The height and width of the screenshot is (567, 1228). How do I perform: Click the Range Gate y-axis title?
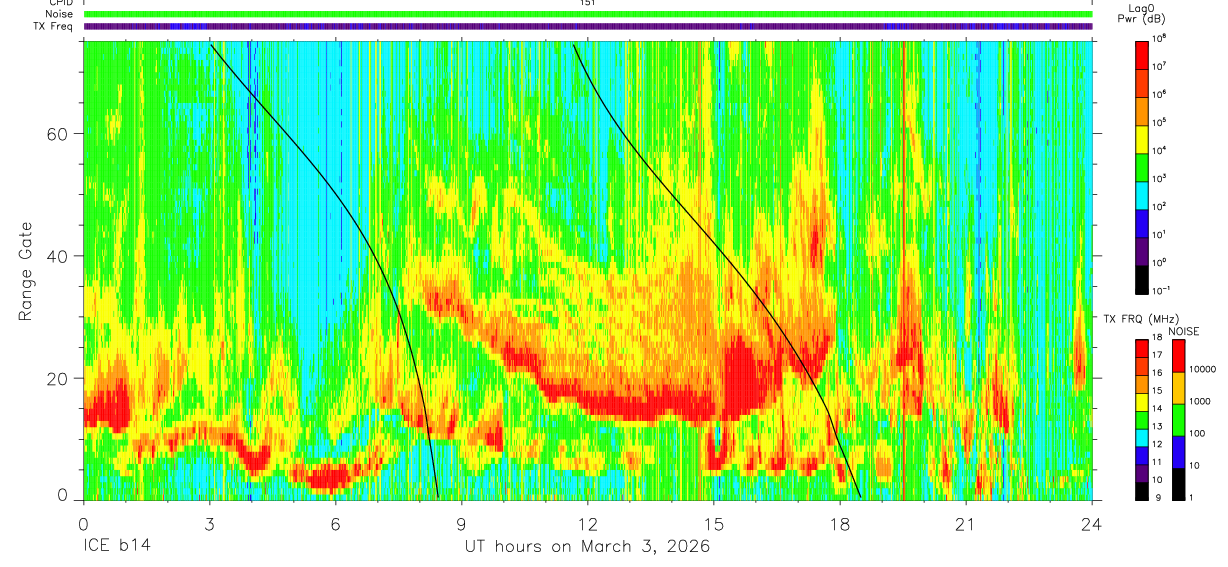[x=26, y=271]
